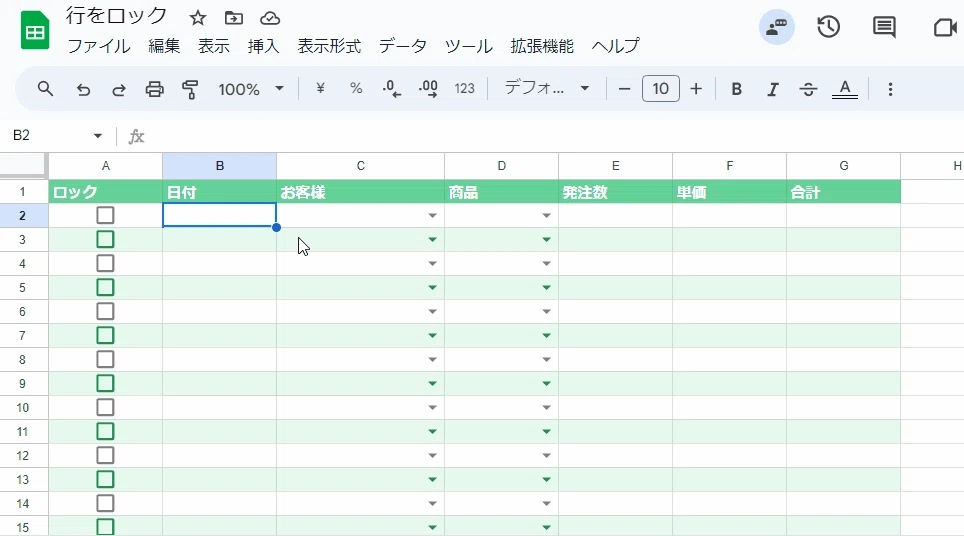This screenshot has height=536, width=964.
Task: Print the spreadsheet
Action: coord(154,89)
